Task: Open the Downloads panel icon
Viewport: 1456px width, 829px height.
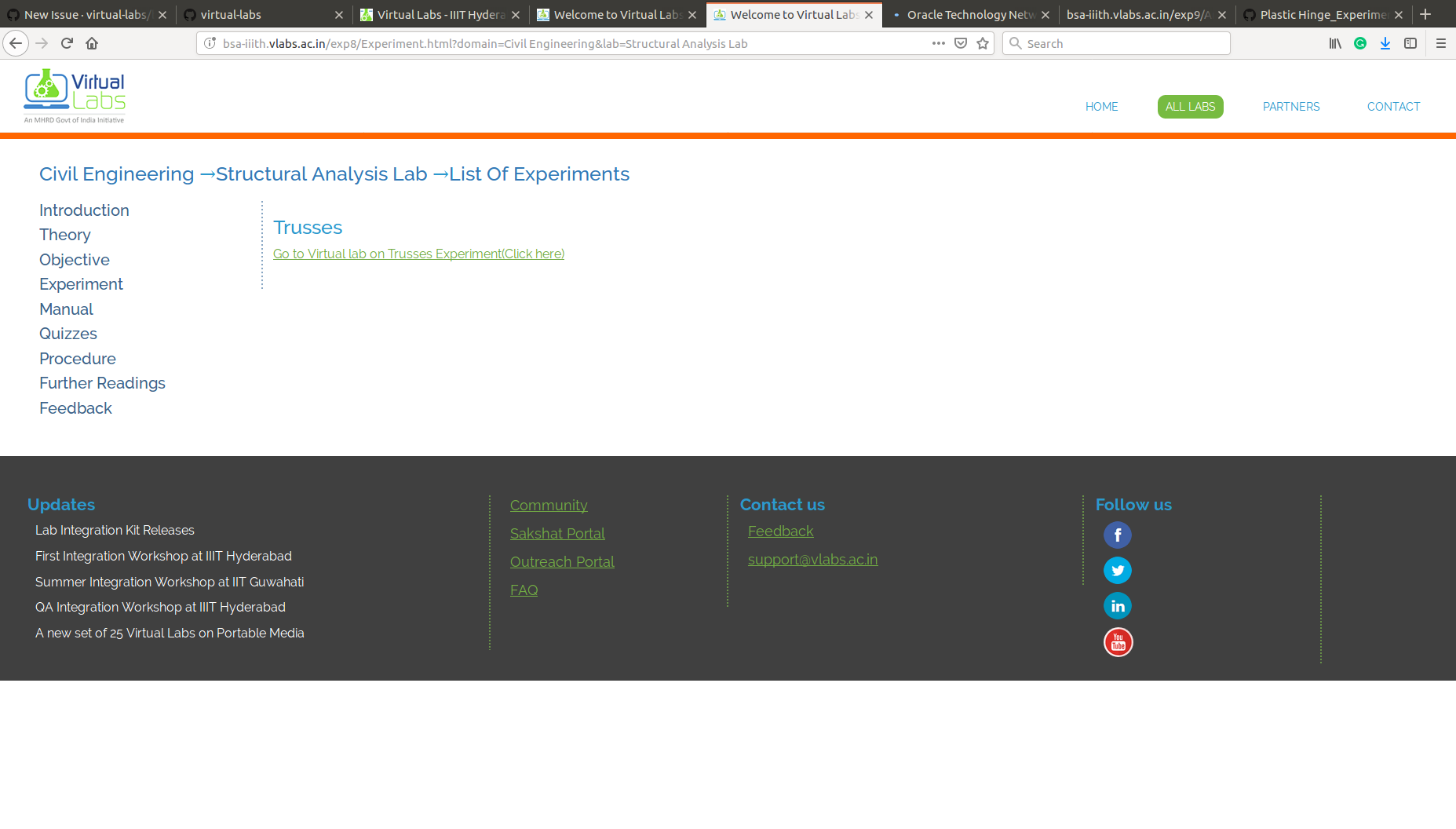Action: 1385,43
